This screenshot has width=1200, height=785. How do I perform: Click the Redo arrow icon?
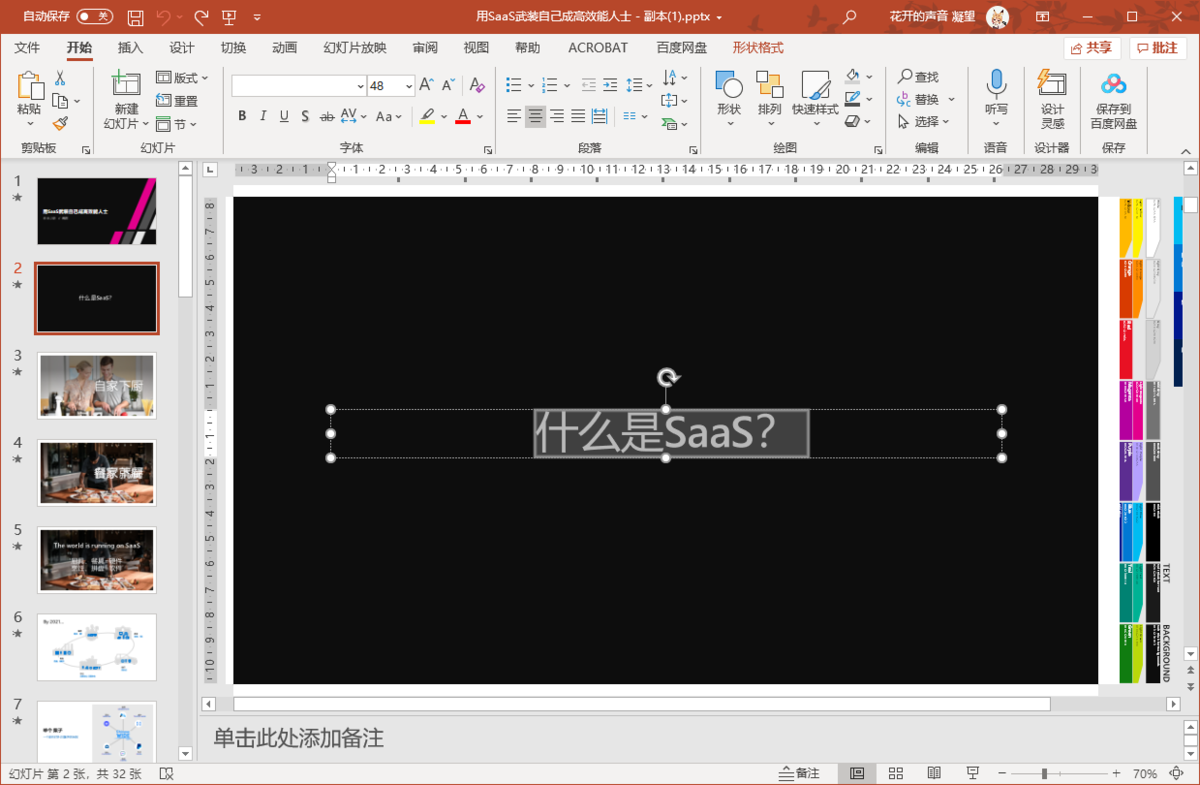[201, 17]
